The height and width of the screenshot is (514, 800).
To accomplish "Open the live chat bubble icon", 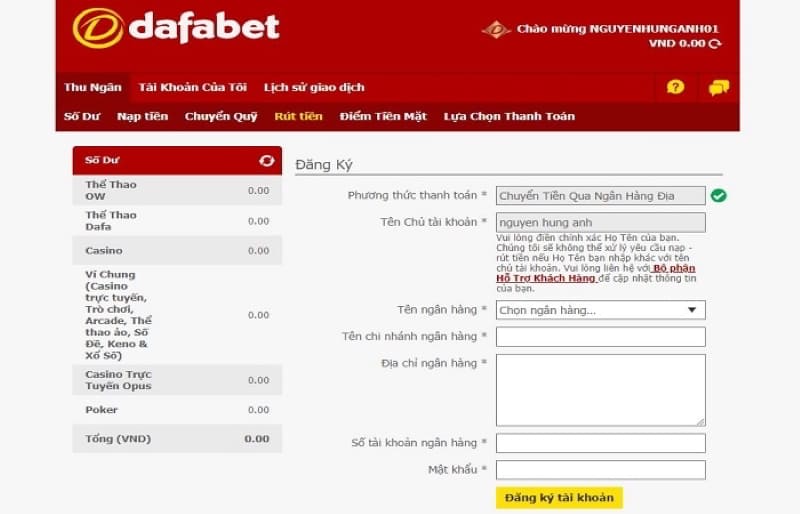I will pos(718,88).
